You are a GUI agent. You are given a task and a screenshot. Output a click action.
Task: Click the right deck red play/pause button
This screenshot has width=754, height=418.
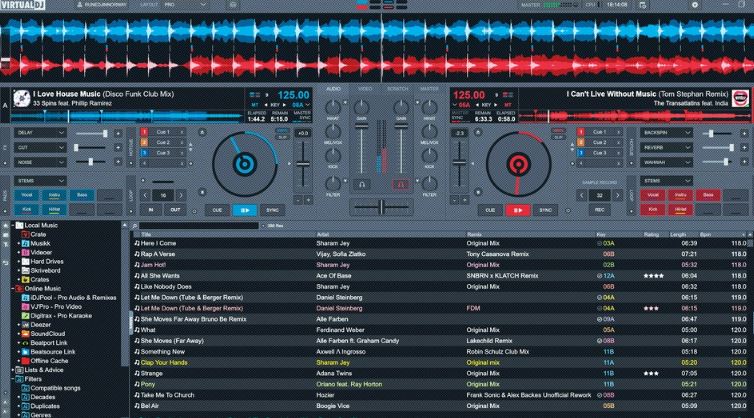pyautogui.click(x=518, y=210)
